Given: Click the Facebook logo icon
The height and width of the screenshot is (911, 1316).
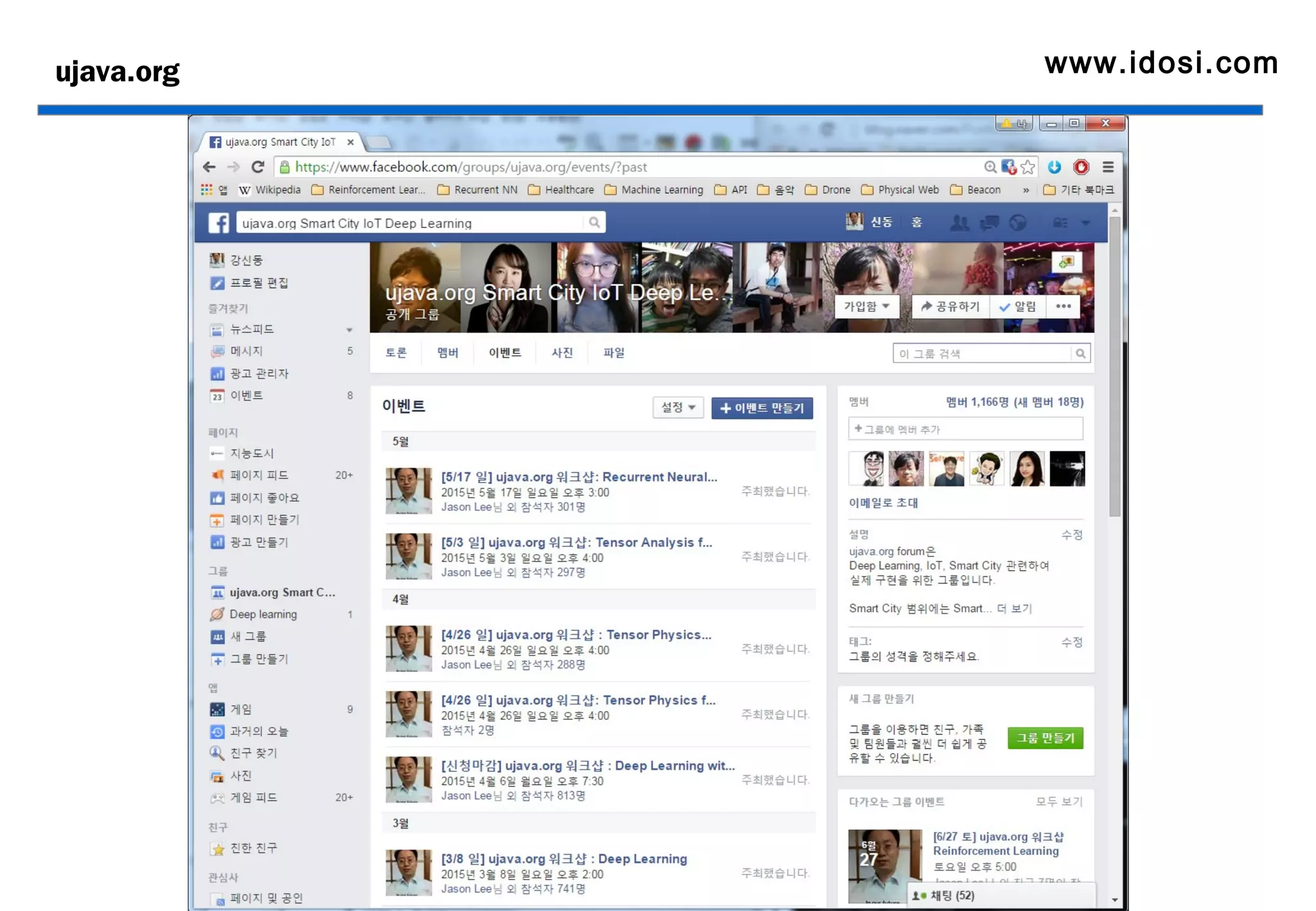Looking at the screenshot, I should pos(218,223).
